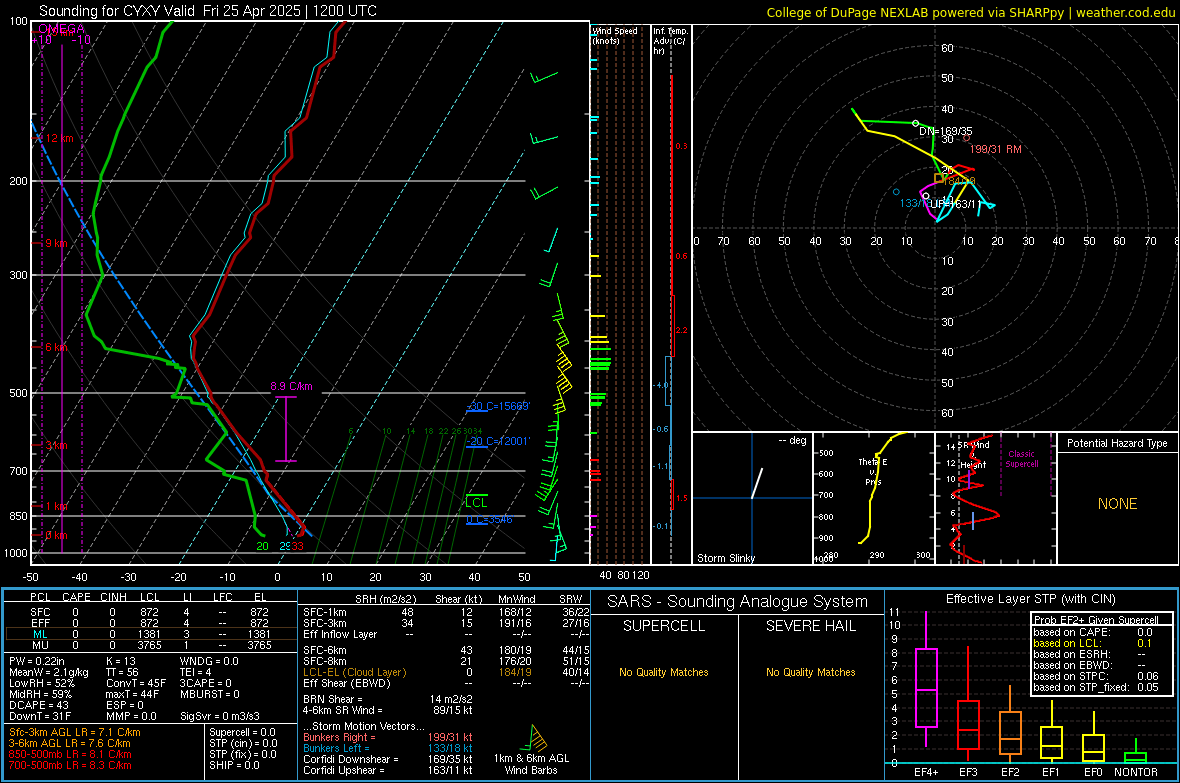Screen dimensions: 1180x783
Task: Click the 'MBURST = 0' value
Action: [x=210, y=694]
